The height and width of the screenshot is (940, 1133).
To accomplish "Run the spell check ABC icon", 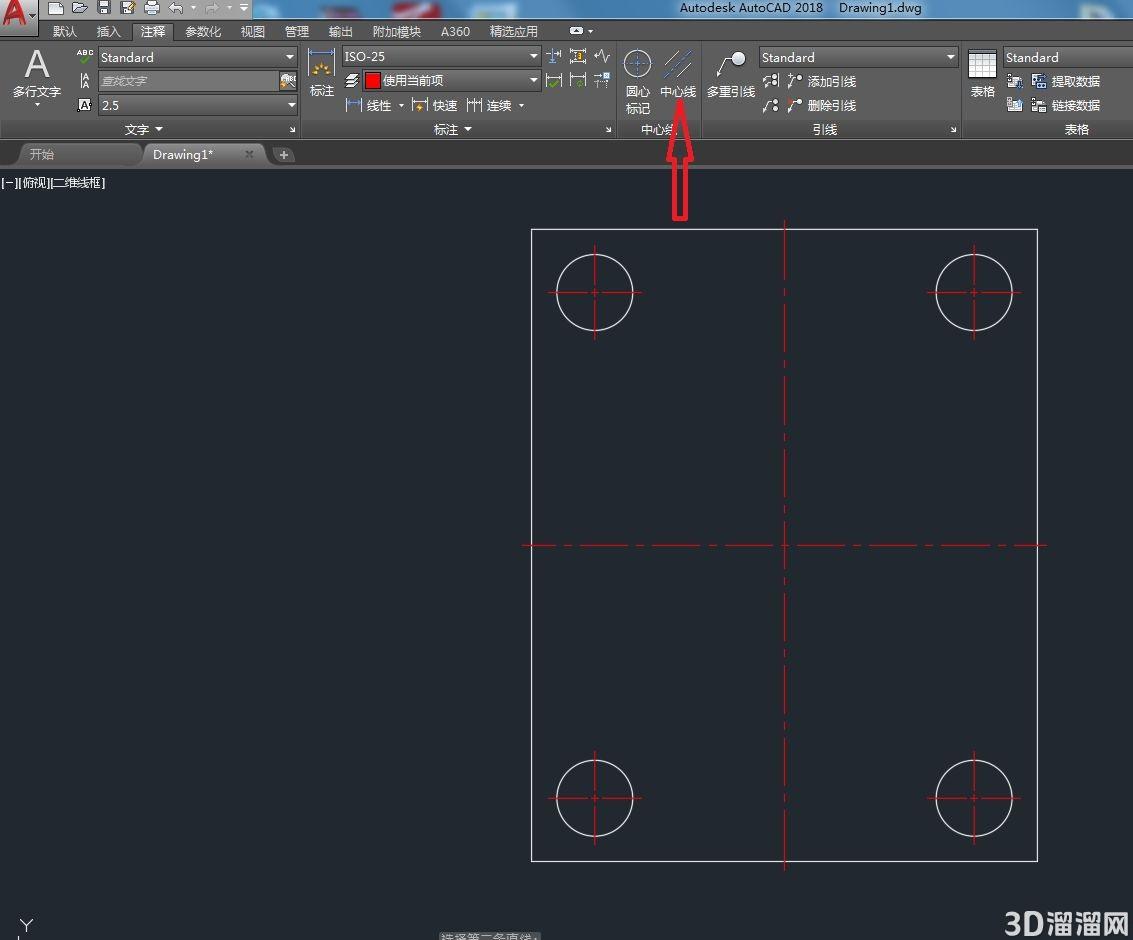I will coord(85,56).
